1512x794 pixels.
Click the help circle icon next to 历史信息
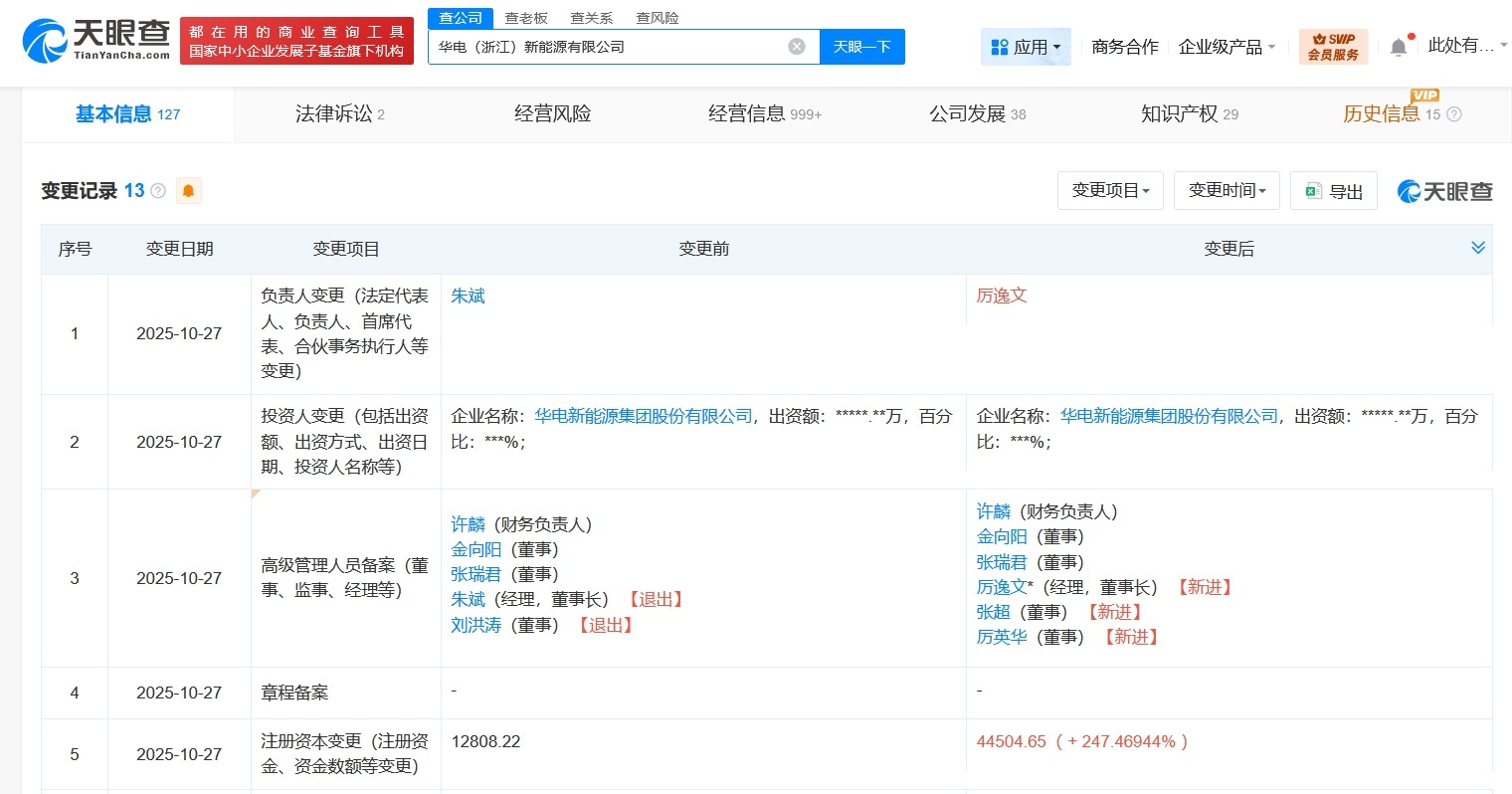point(1452,113)
